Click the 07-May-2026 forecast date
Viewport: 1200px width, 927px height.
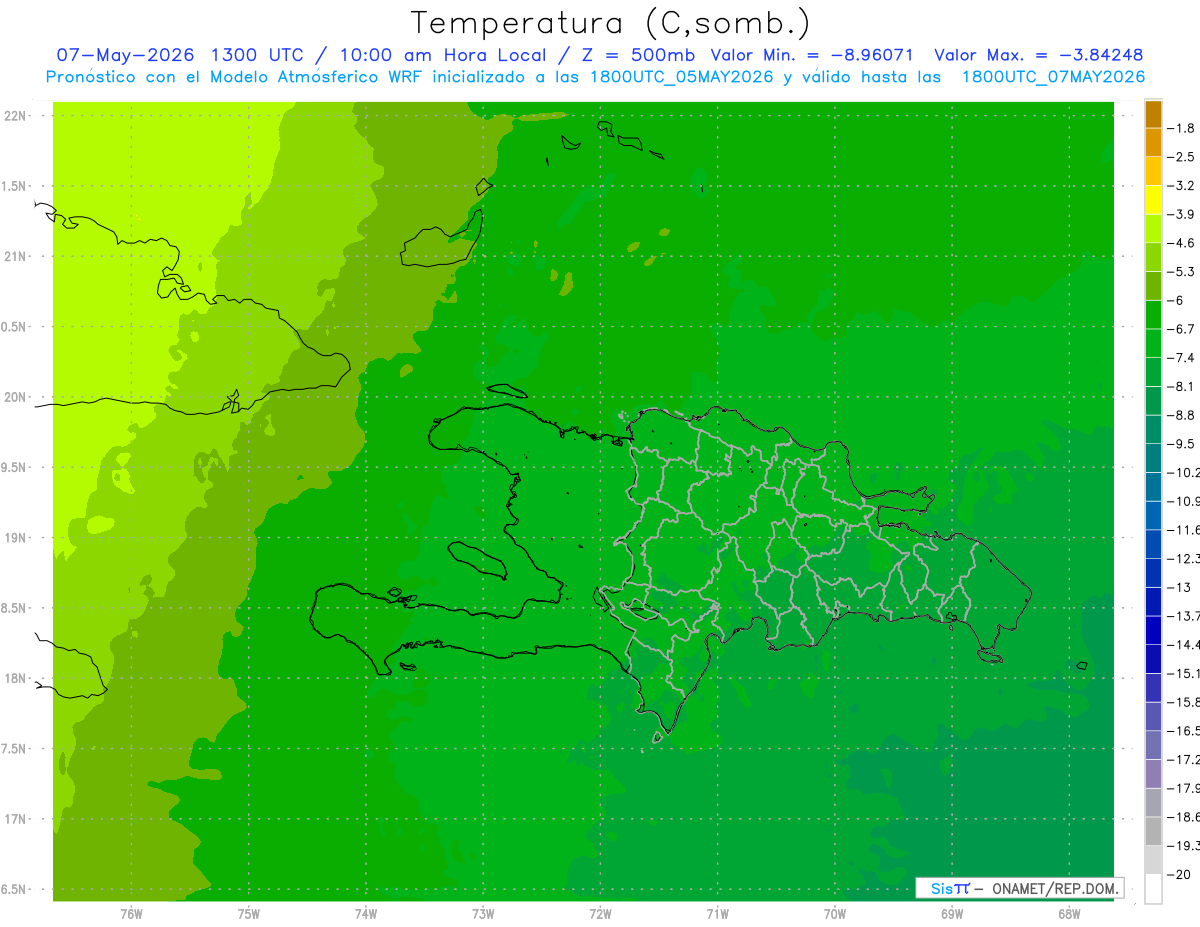tap(120, 55)
